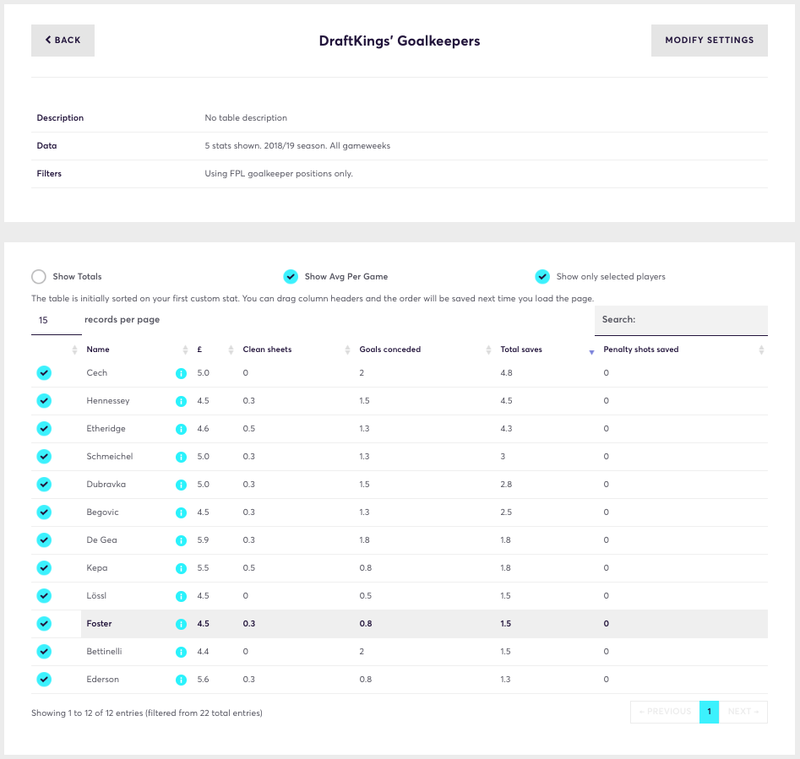Open the info icon for De Gea
The image size is (800, 759).
pyautogui.click(x=181, y=540)
